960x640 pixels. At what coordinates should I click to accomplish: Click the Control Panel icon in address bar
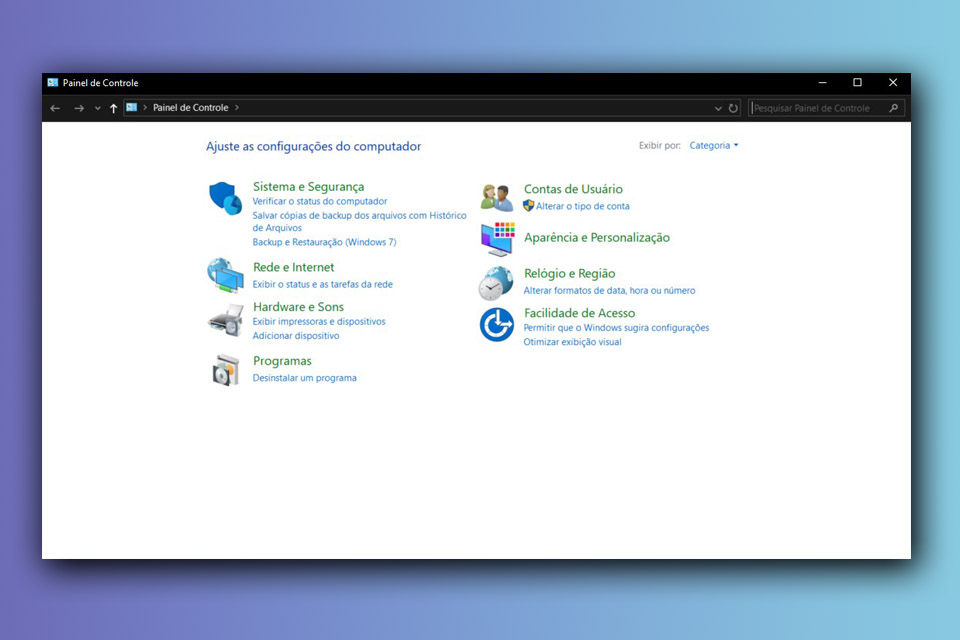click(132, 107)
